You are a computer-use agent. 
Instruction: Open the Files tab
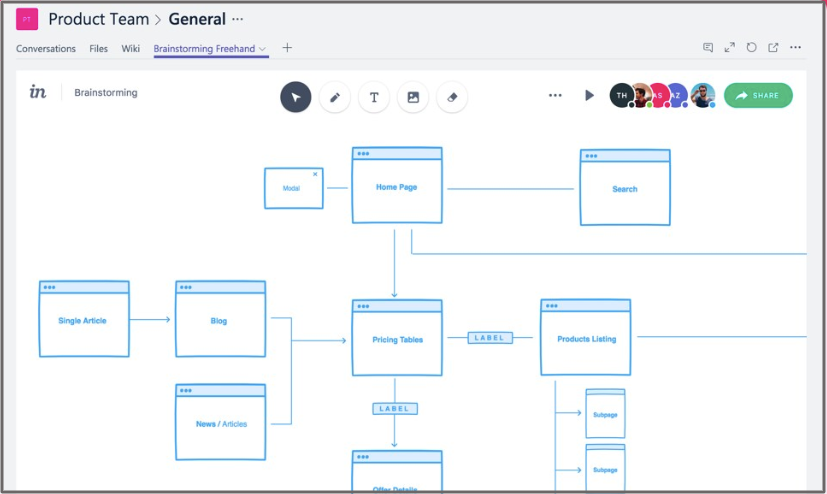98,48
